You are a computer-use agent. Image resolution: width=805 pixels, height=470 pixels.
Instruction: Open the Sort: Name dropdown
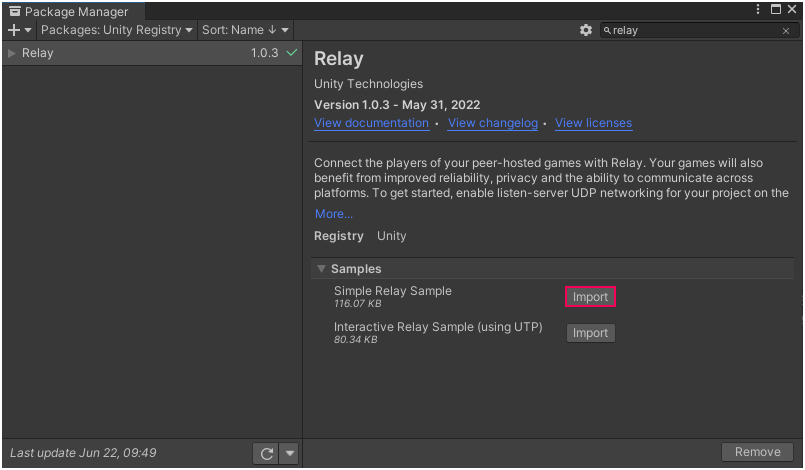(246, 30)
